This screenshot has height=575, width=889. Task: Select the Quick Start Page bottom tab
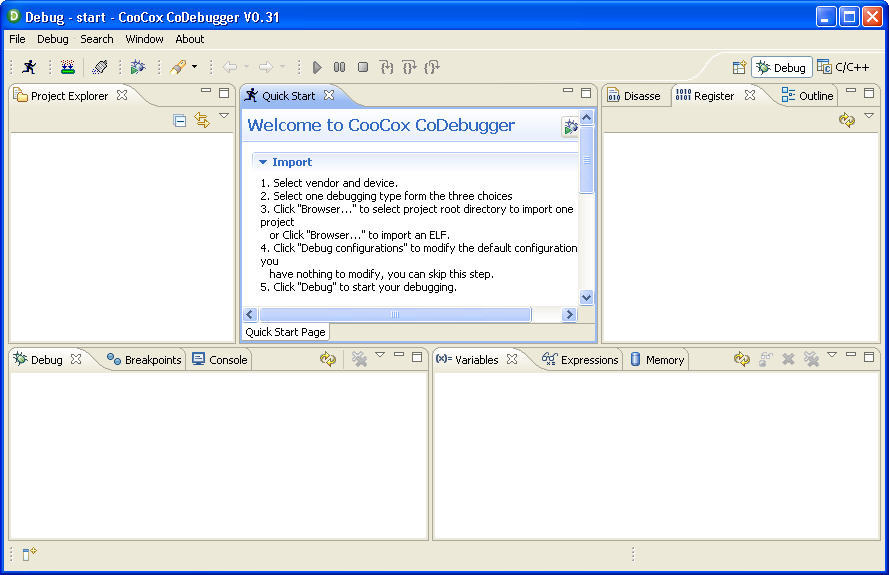tap(286, 332)
